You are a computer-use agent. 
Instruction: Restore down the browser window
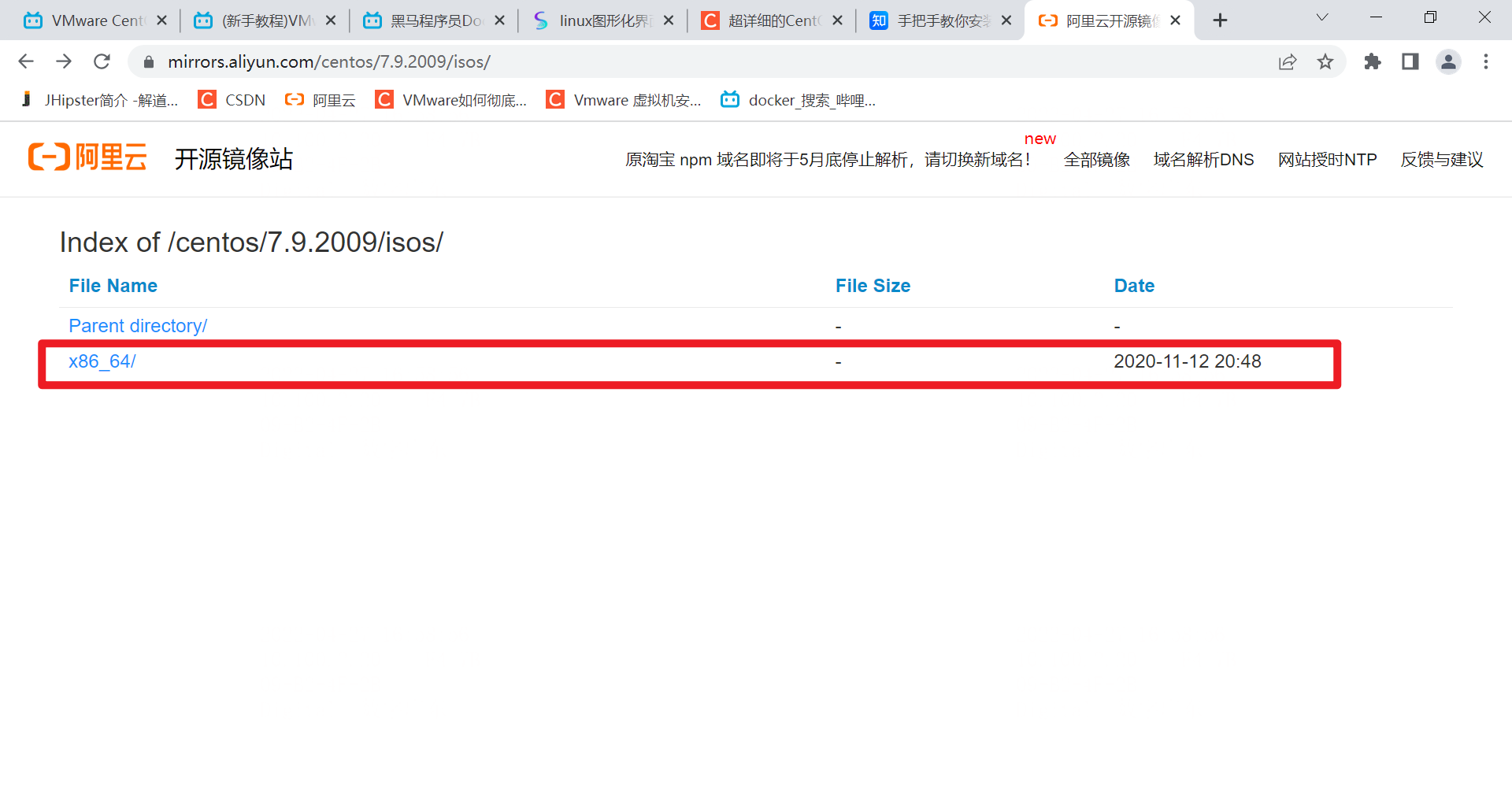pos(1431,17)
